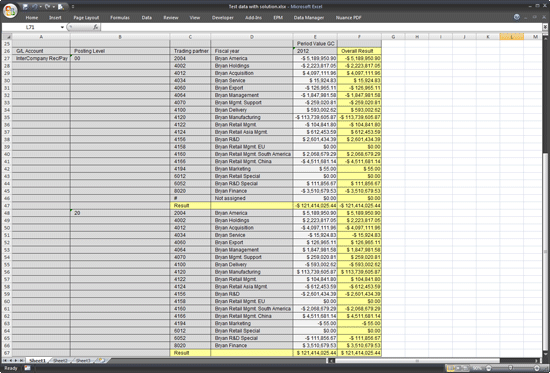Image resolution: width=550 pixels, height=373 pixels.
Task: Save the workbook from Quick Access
Action: pos(25,7)
